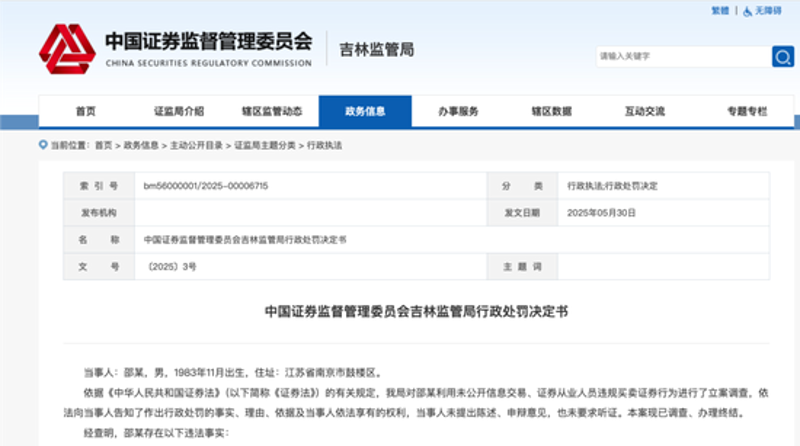Click the name value in the 名称 row
The height and width of the screenshot is (446, 800).
pos(245,240)
